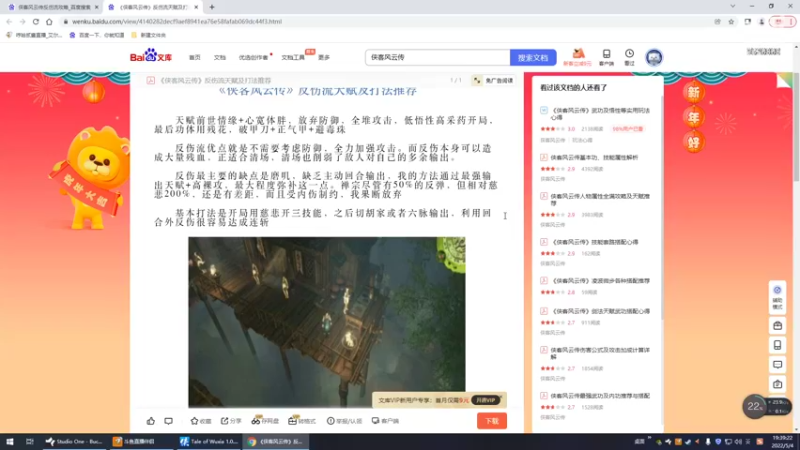
Task: Click the 收藏 star favorite button
Action: [x=201, y=421]
